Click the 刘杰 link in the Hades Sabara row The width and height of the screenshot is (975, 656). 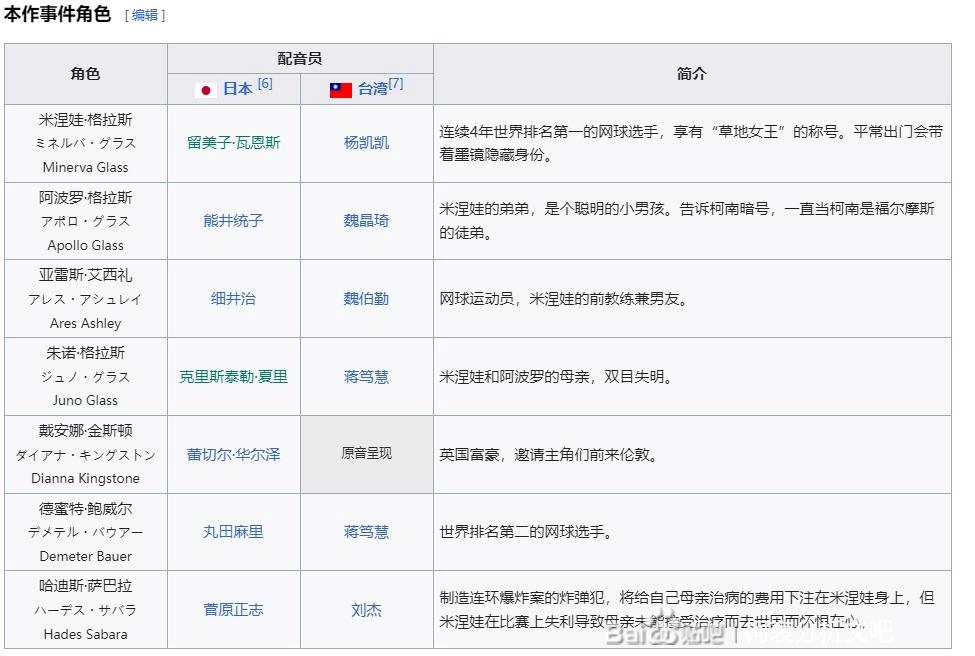(x=366, y=610)
